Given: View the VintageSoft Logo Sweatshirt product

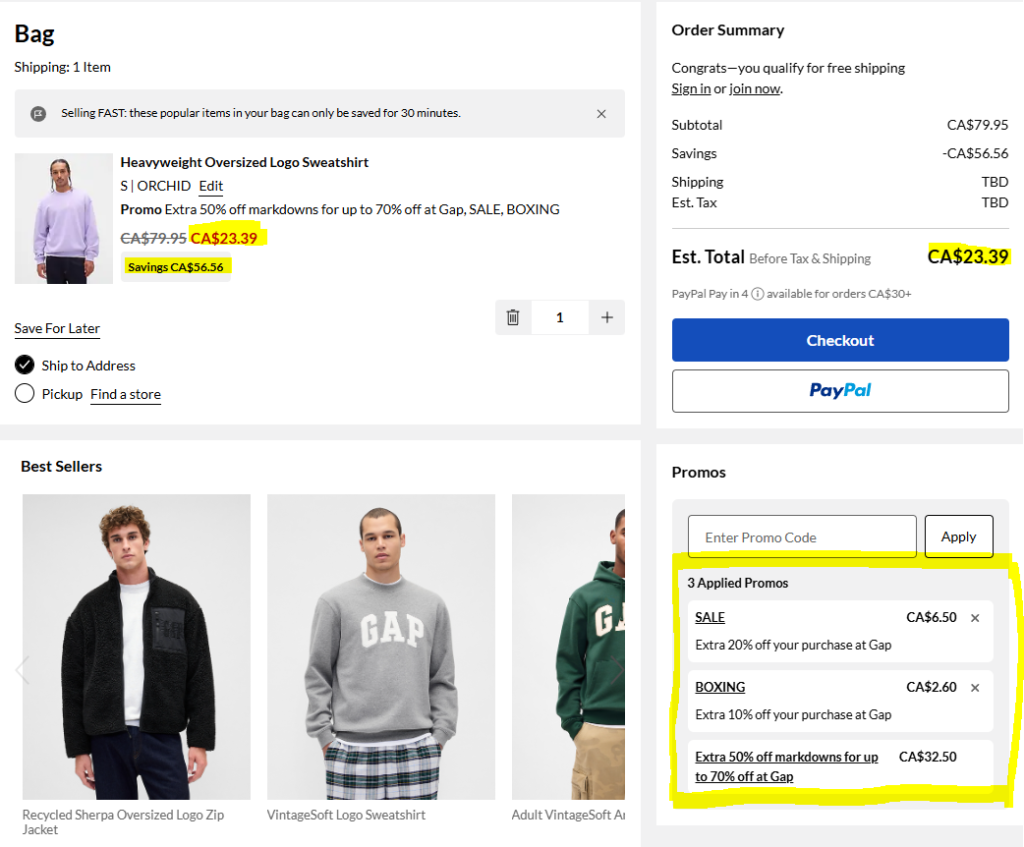Looking at the screenshot, I should click(380, 647).
